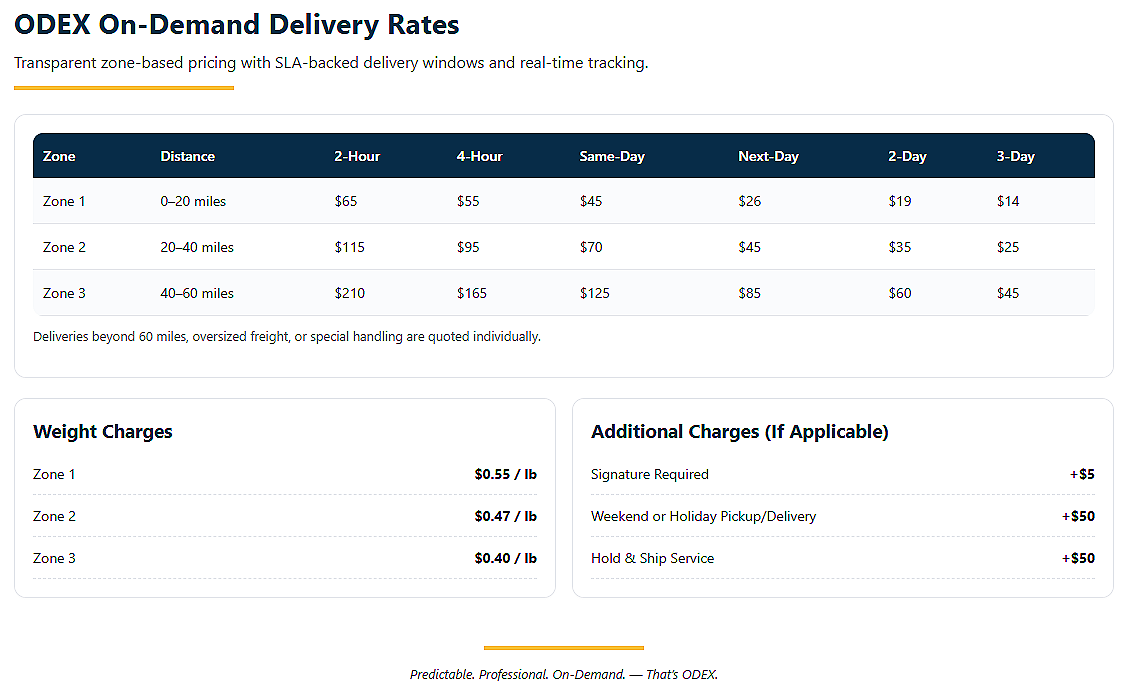This screenshot has height=697, width=1128.
Task: Click the Same-Day column header
Action: pyautogui.click(x=611, y=156)
